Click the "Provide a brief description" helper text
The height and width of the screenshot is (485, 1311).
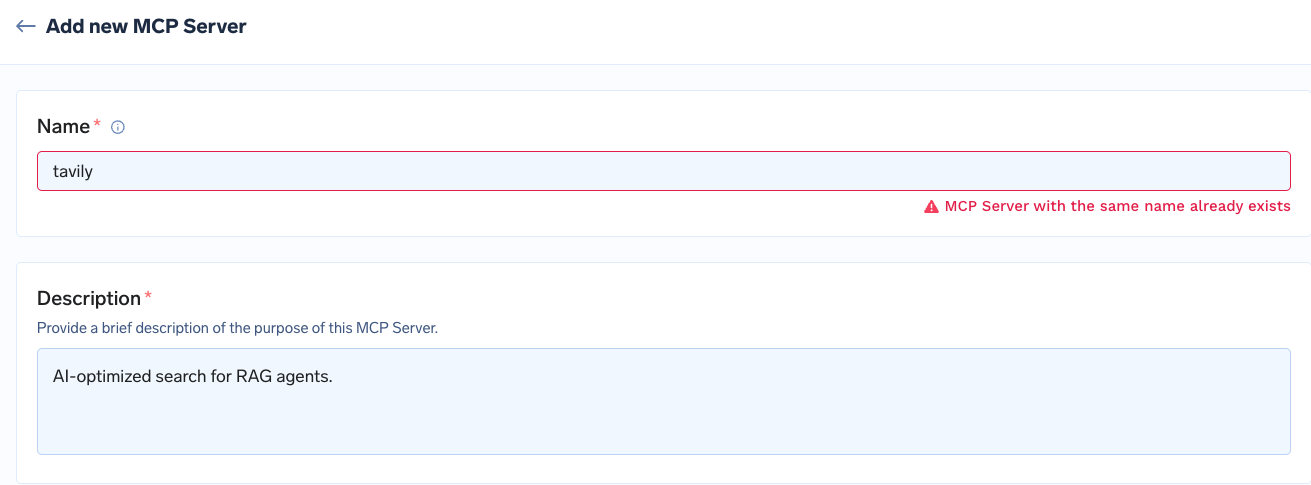[x=237, y=328]
